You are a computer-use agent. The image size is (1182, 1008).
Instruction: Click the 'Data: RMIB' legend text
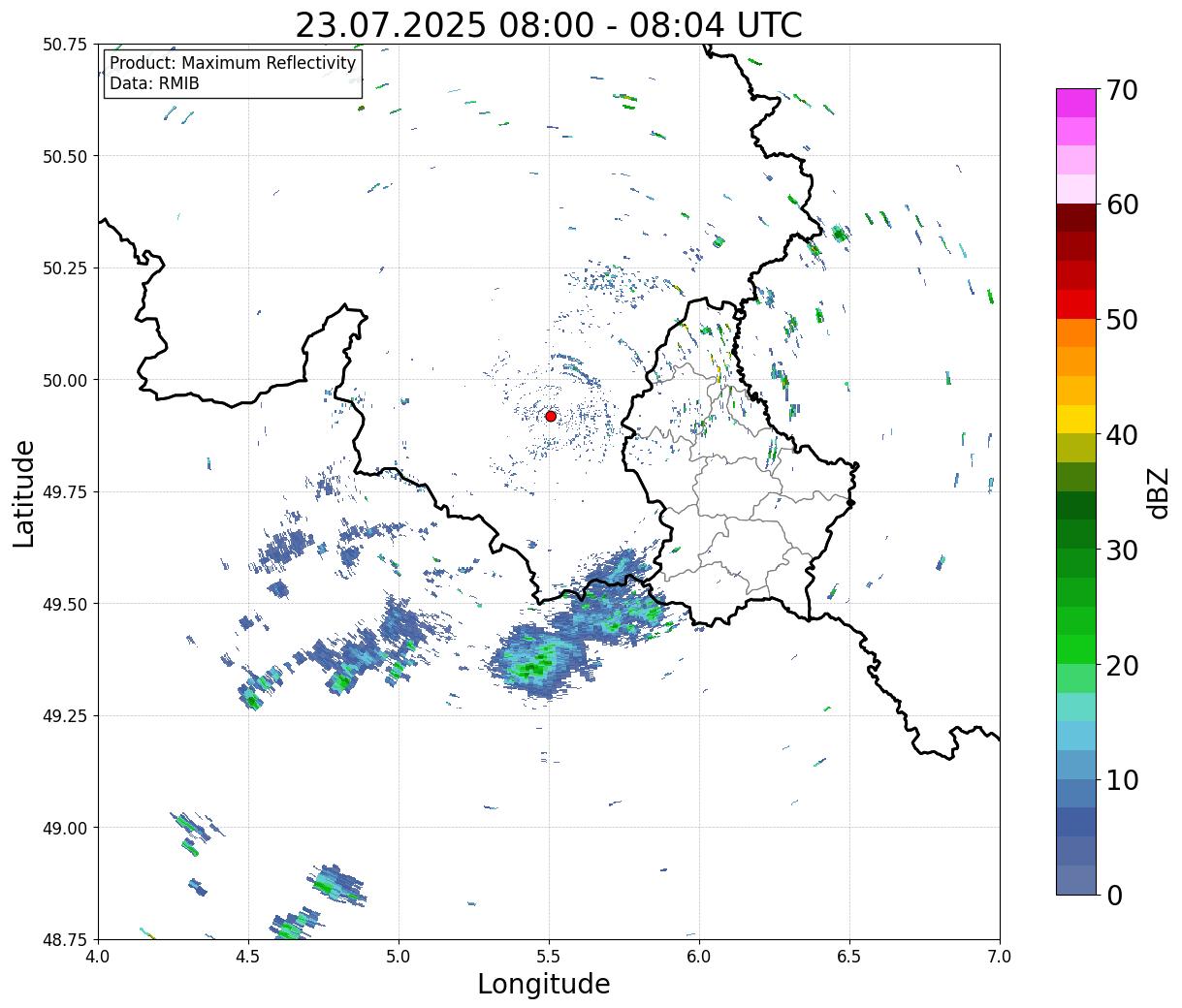click(154, 84)
